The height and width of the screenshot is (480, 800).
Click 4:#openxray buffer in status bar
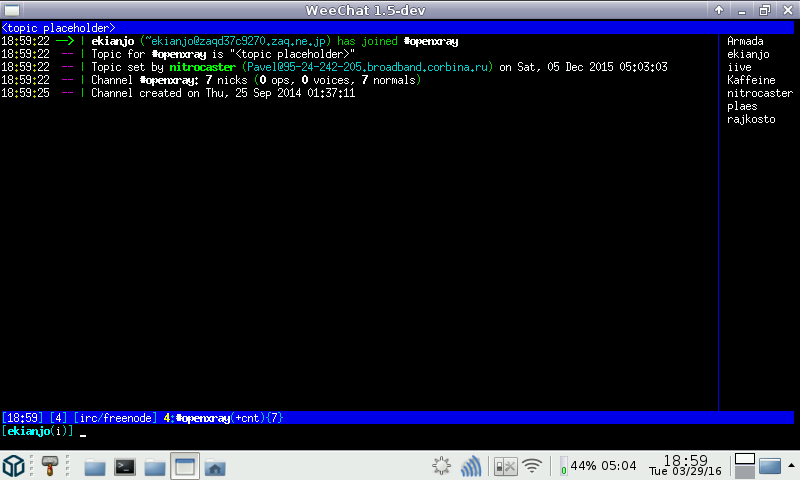pos(196,418)
